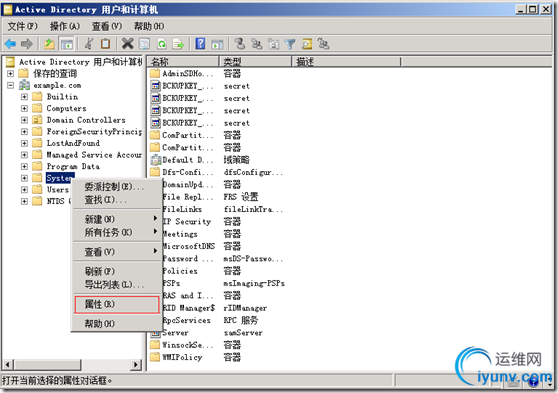This screenshot has width=558, height=393.
Task: Select the MicrosoftDNS list entry
Action: click(189, 246)
